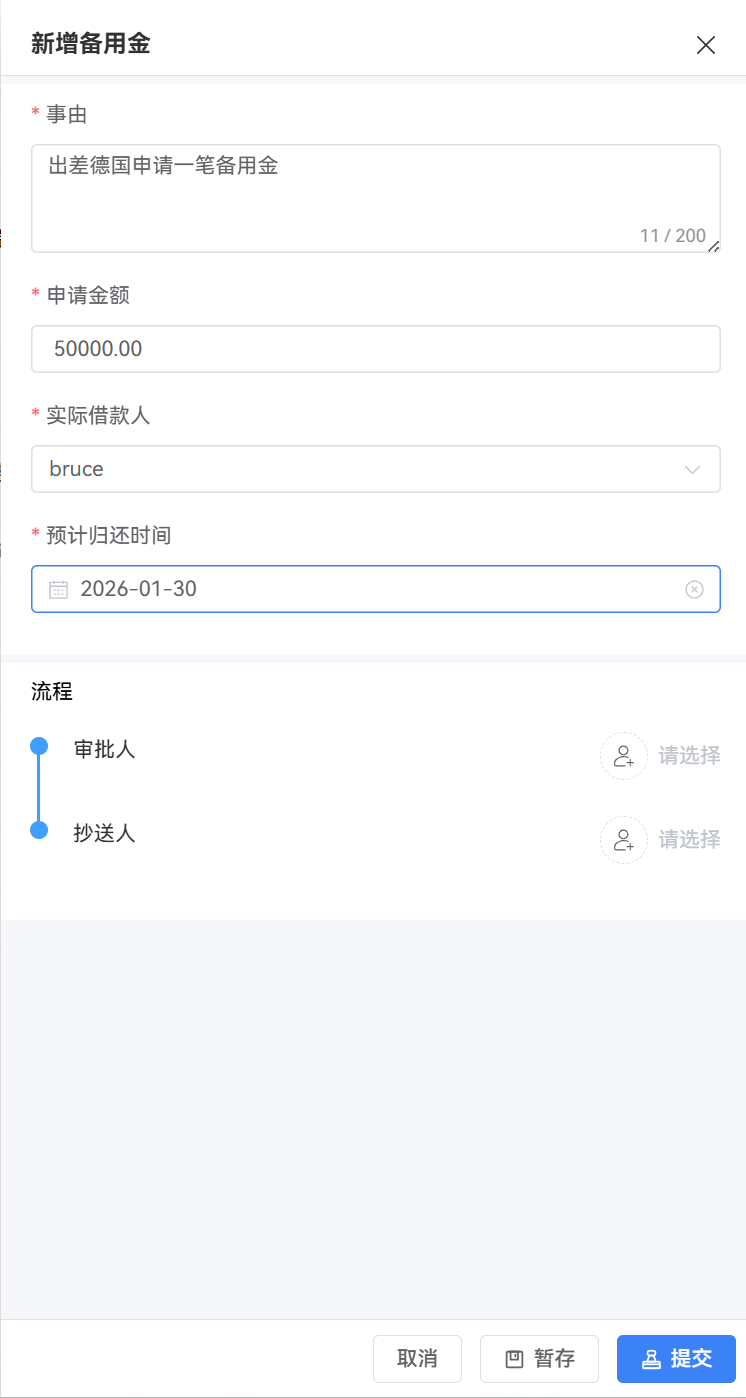Save draft with the 暂存 button
The height and width of the screenshot is (1398, 746).
point(539,1359)
